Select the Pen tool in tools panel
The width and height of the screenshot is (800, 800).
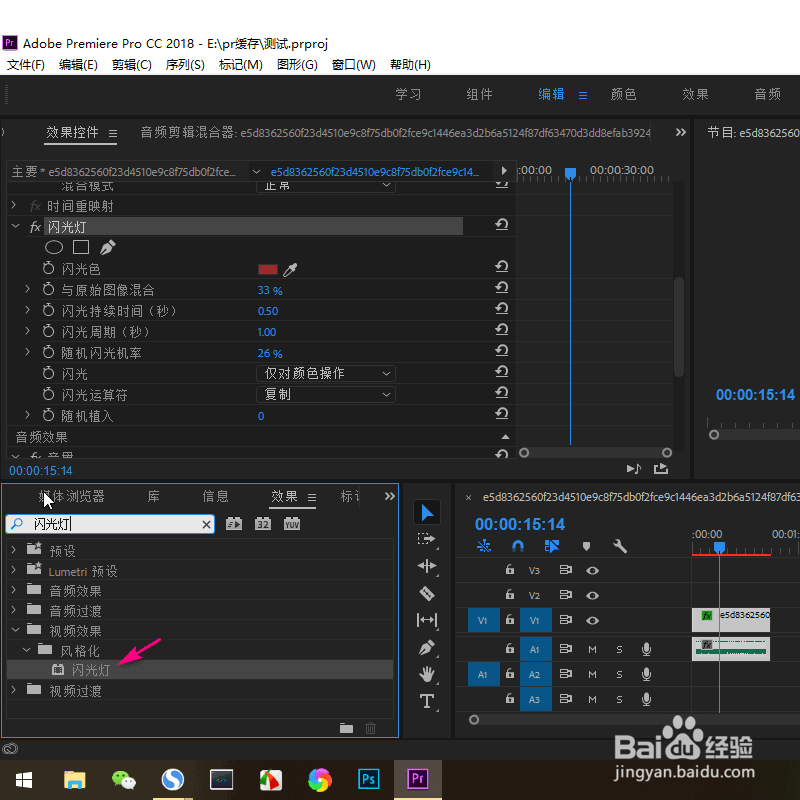pos(427,647)
